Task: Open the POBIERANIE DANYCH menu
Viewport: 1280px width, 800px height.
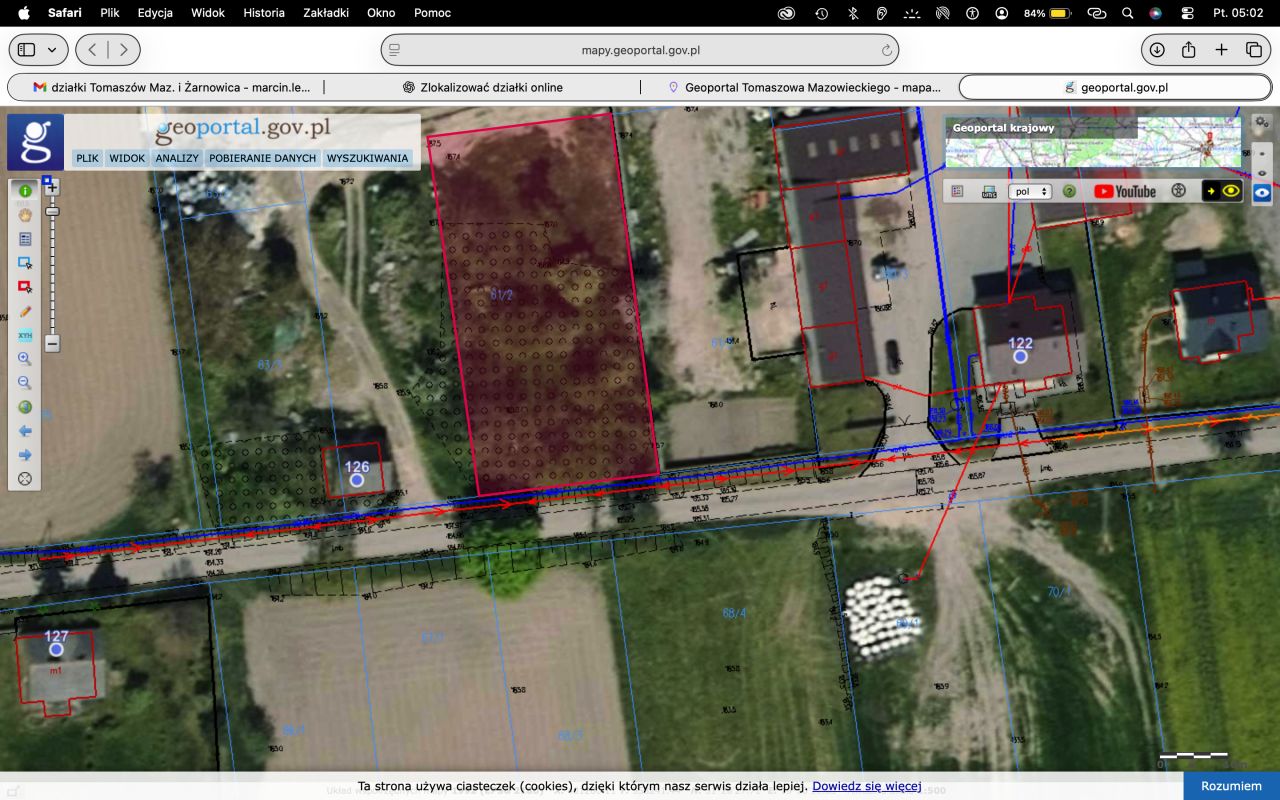Action: [263, 158]
